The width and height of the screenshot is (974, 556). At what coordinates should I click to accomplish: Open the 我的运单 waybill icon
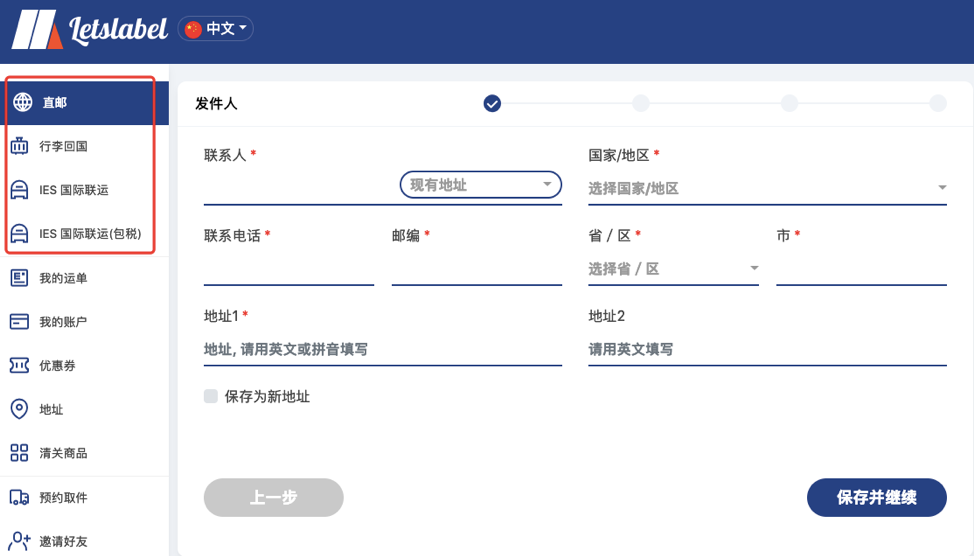pyautogui.click(x=19, y=278)
